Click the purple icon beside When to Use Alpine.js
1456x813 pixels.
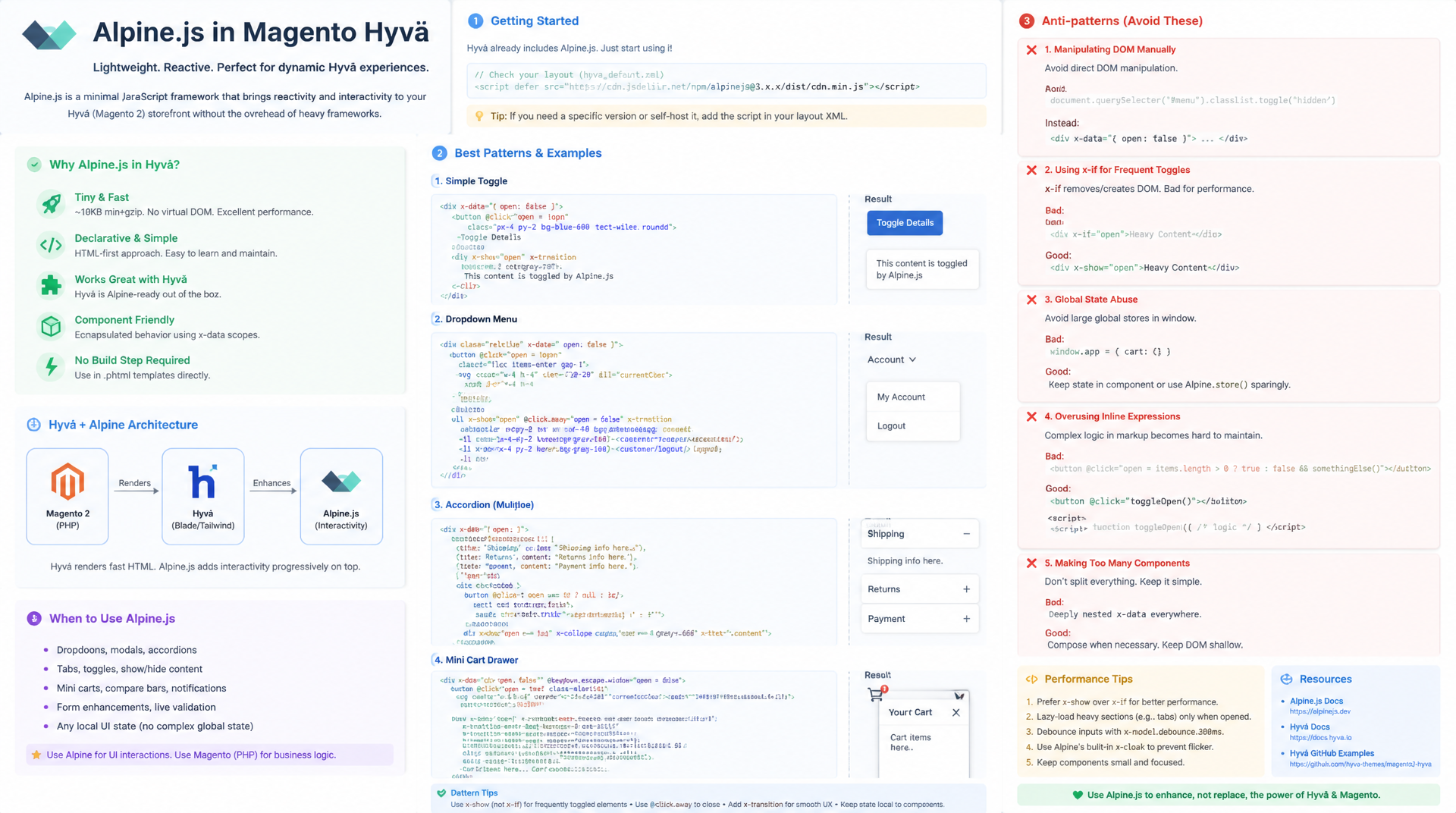click(34, 618)
